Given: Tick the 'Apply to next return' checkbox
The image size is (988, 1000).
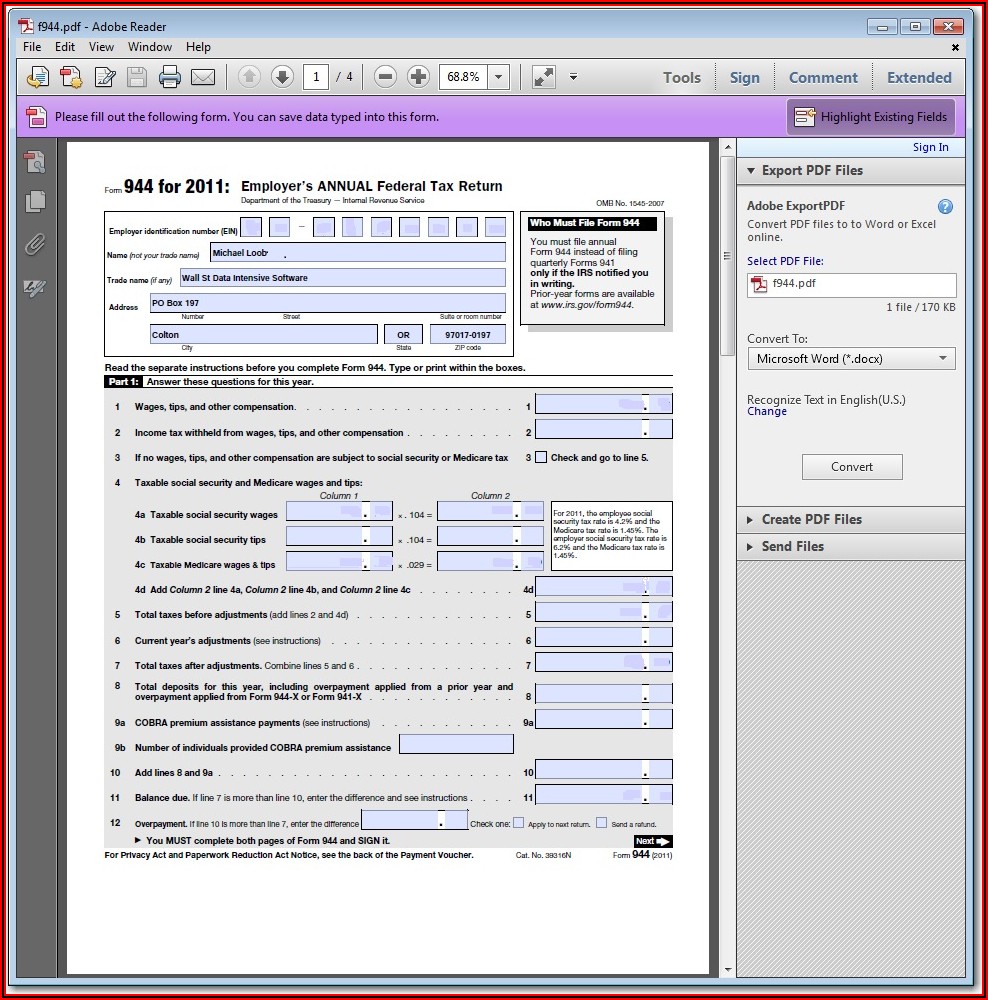Looking at the screenshot, I should click(518, 823).
